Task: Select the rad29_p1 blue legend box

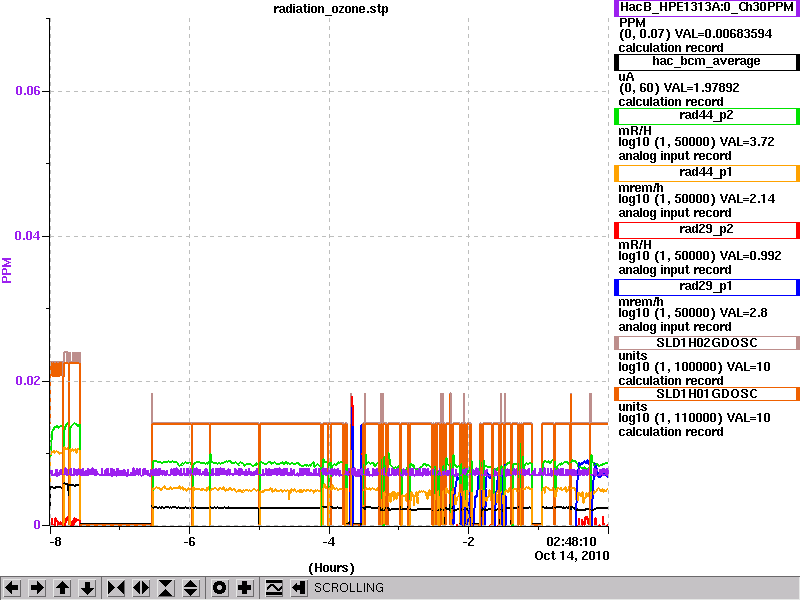Action: [x=707, y=287]
